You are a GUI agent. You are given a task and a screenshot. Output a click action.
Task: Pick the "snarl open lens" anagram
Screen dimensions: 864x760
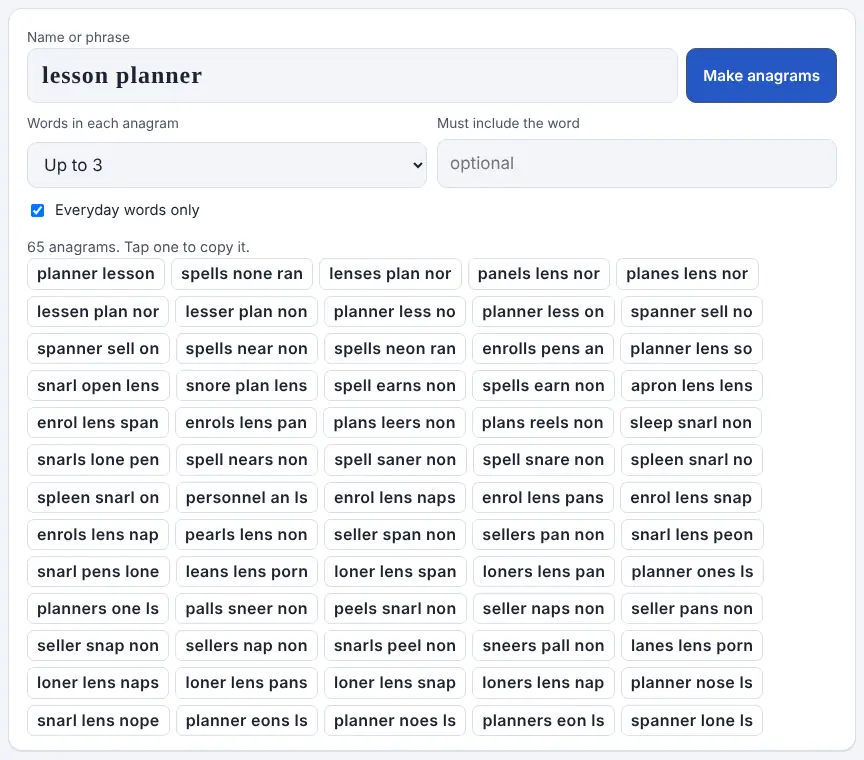point(98,386)
